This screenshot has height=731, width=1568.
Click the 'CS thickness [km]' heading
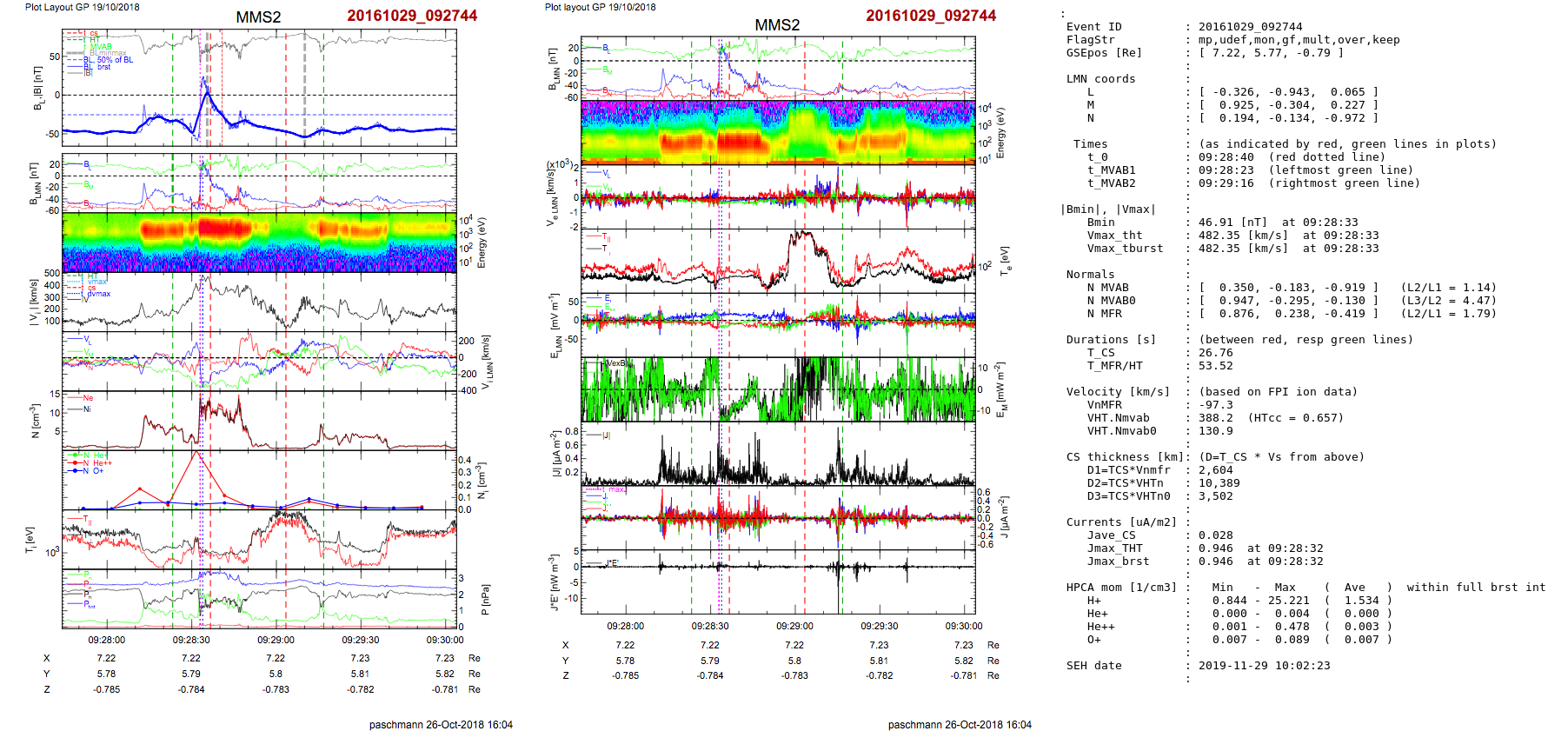coord(1125,457)
